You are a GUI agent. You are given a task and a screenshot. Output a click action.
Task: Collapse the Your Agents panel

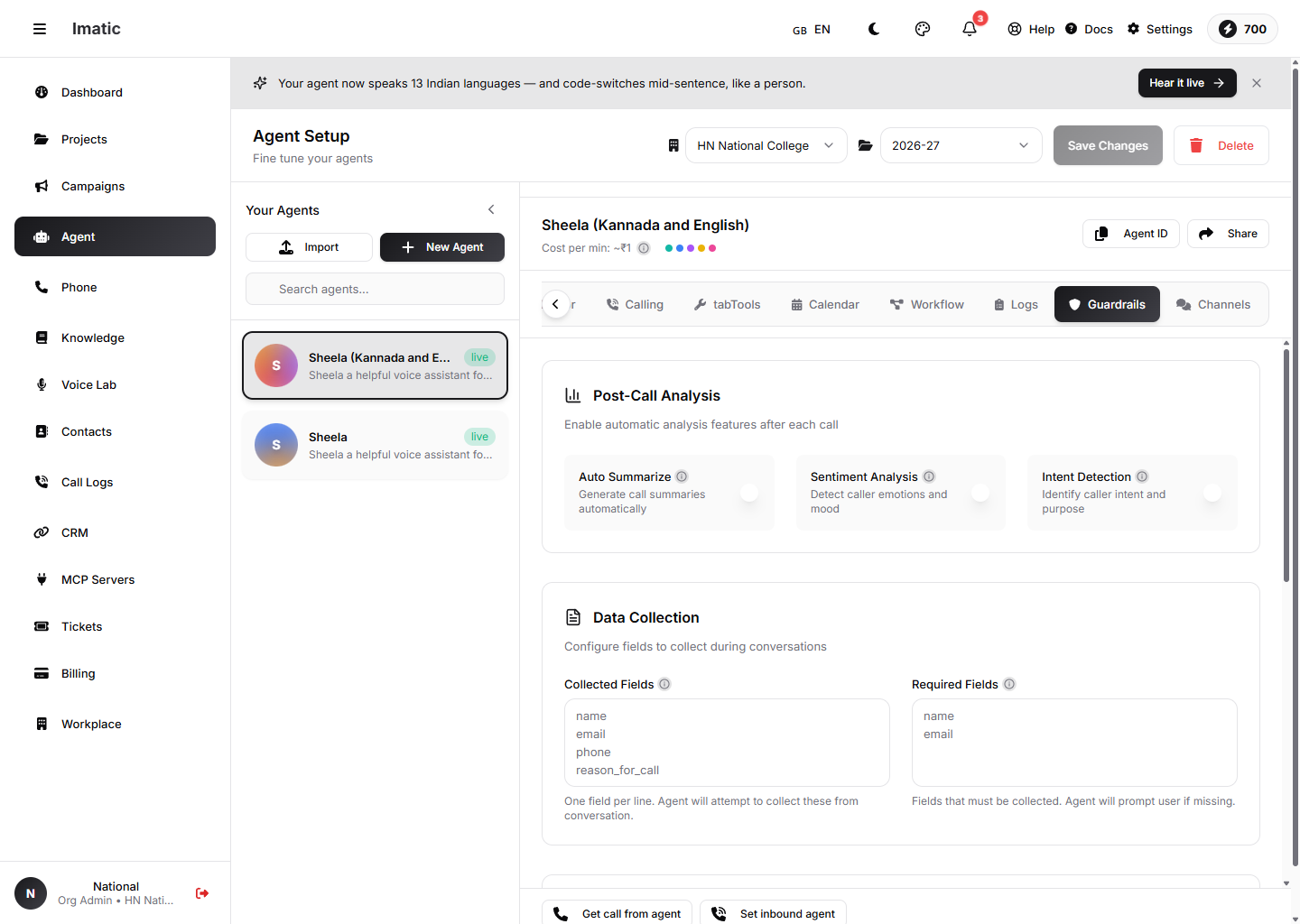pos(491,209)
